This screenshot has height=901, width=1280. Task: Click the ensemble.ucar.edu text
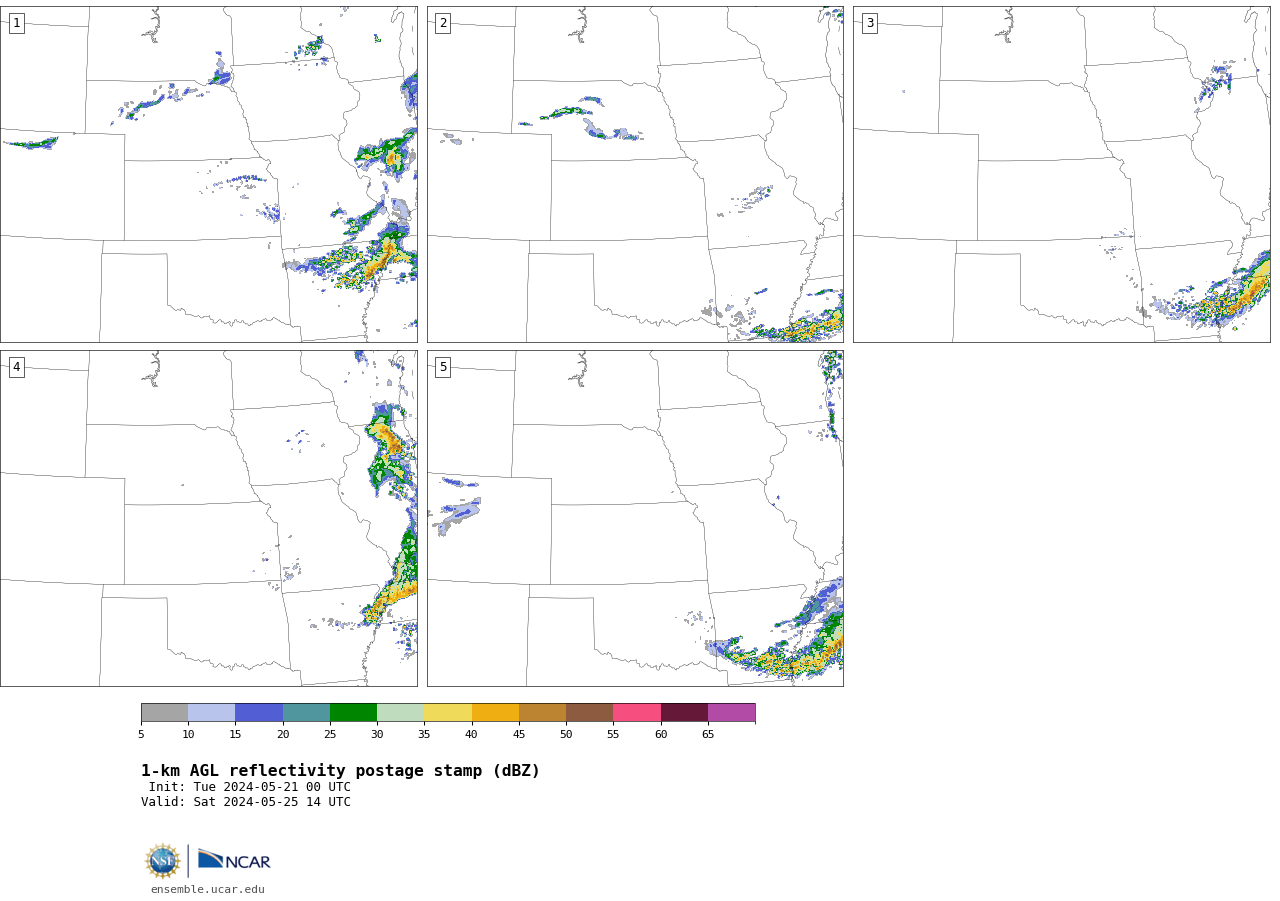(x=208, y=889)
